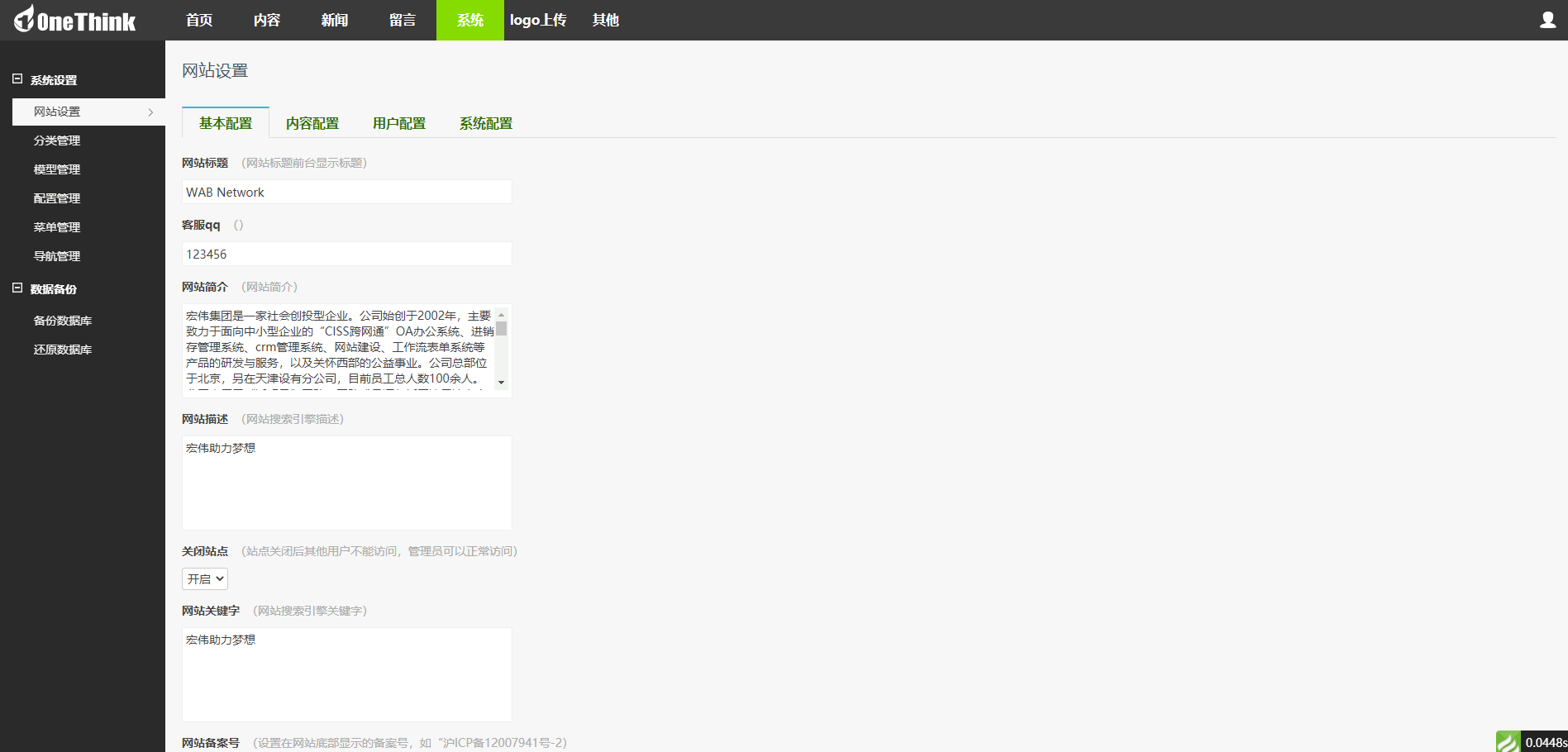
Task: Click into the 网站关键字 text area
Action: click(x=347, y=674)
